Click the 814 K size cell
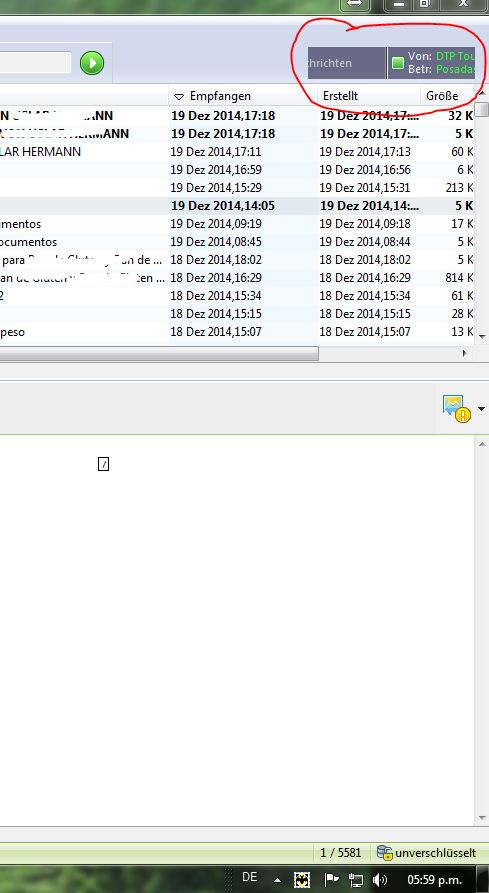Screen dimensions: 489x893 [460, 278]
